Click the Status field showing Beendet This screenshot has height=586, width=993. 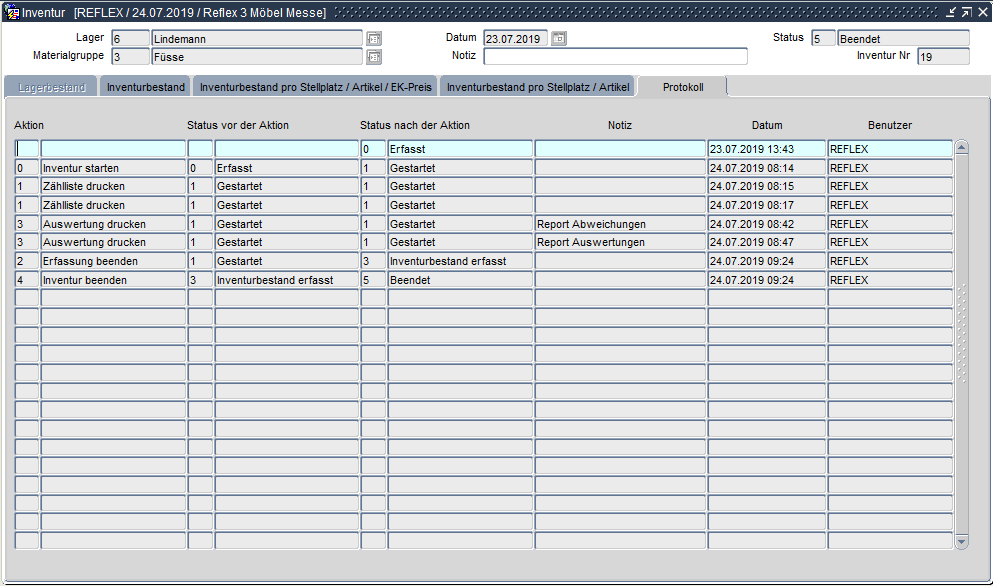coord(902,39)
